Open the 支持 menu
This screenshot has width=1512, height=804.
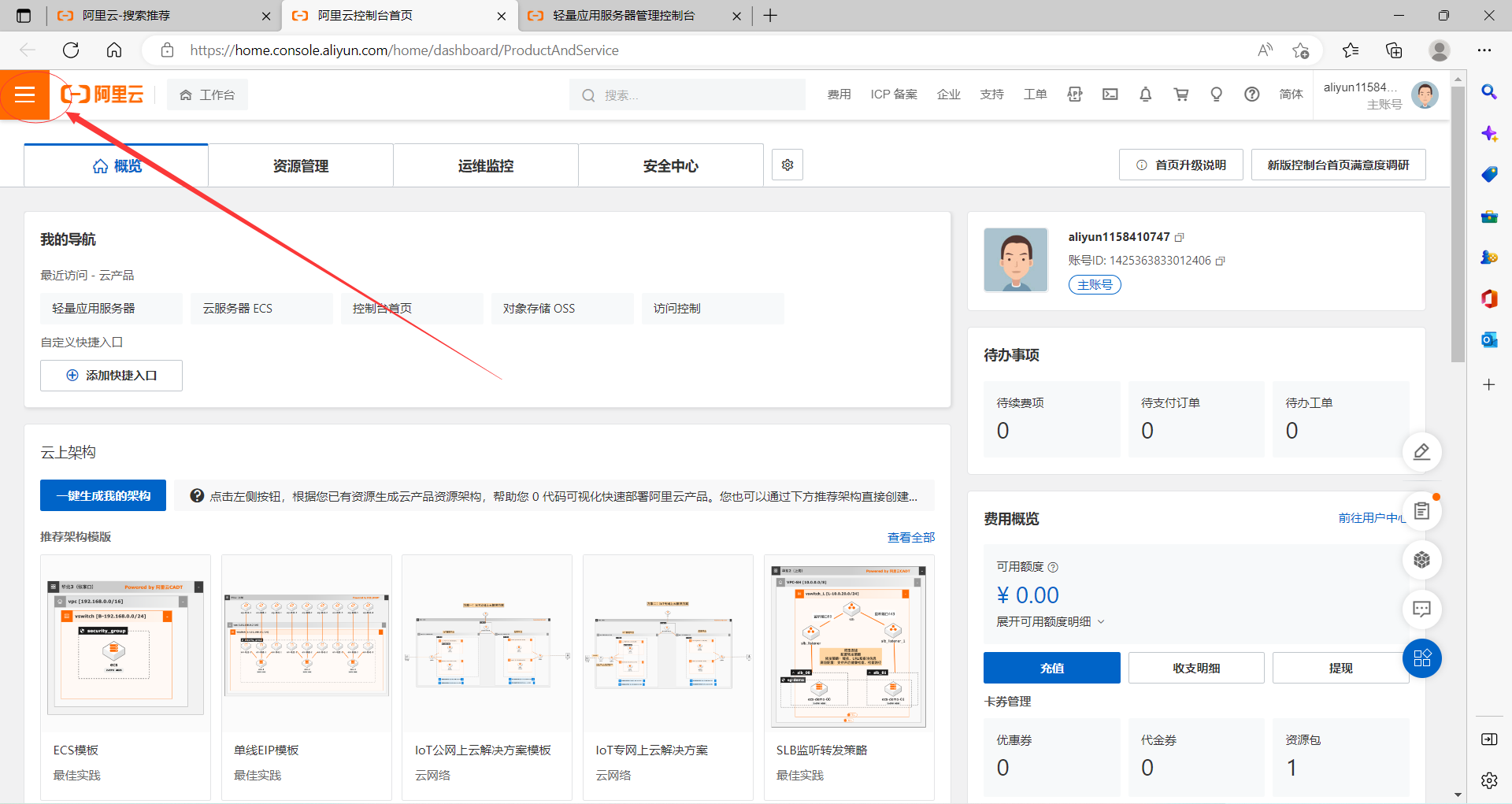[x=991, y=94]
